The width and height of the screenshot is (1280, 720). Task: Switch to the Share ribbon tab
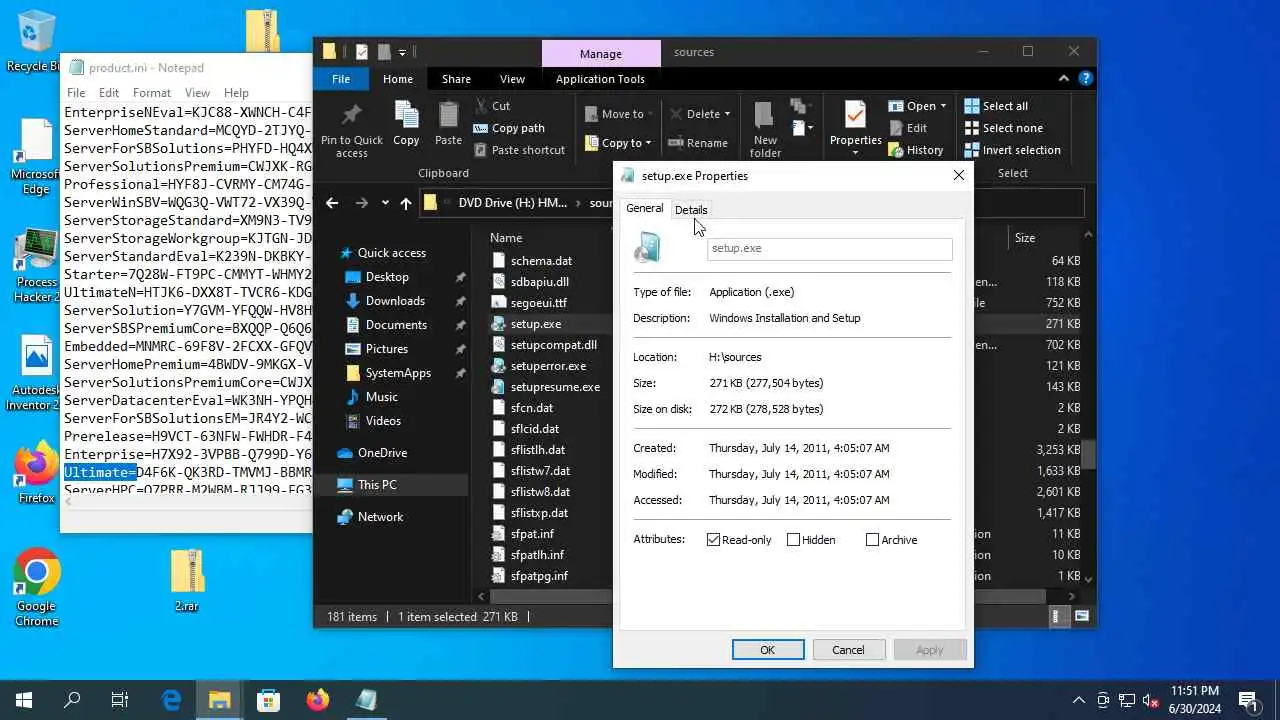pos(456,79)
